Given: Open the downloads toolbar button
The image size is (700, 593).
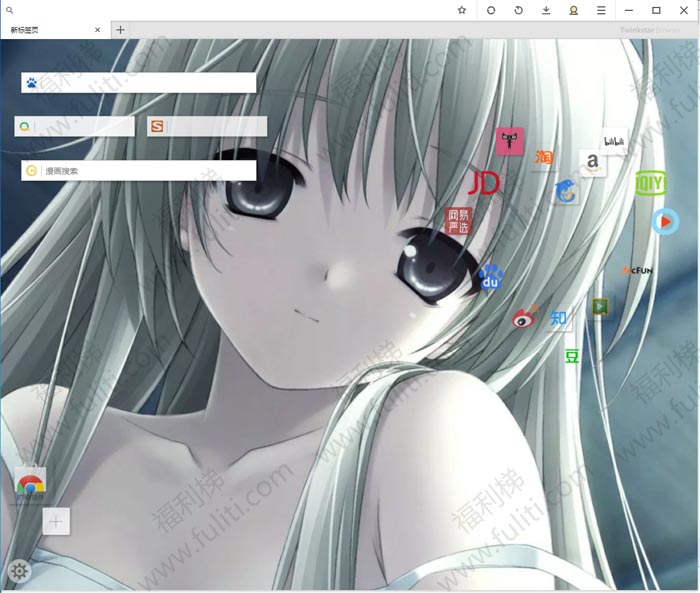Looking at the screenshot, I should tap(546, 10).
